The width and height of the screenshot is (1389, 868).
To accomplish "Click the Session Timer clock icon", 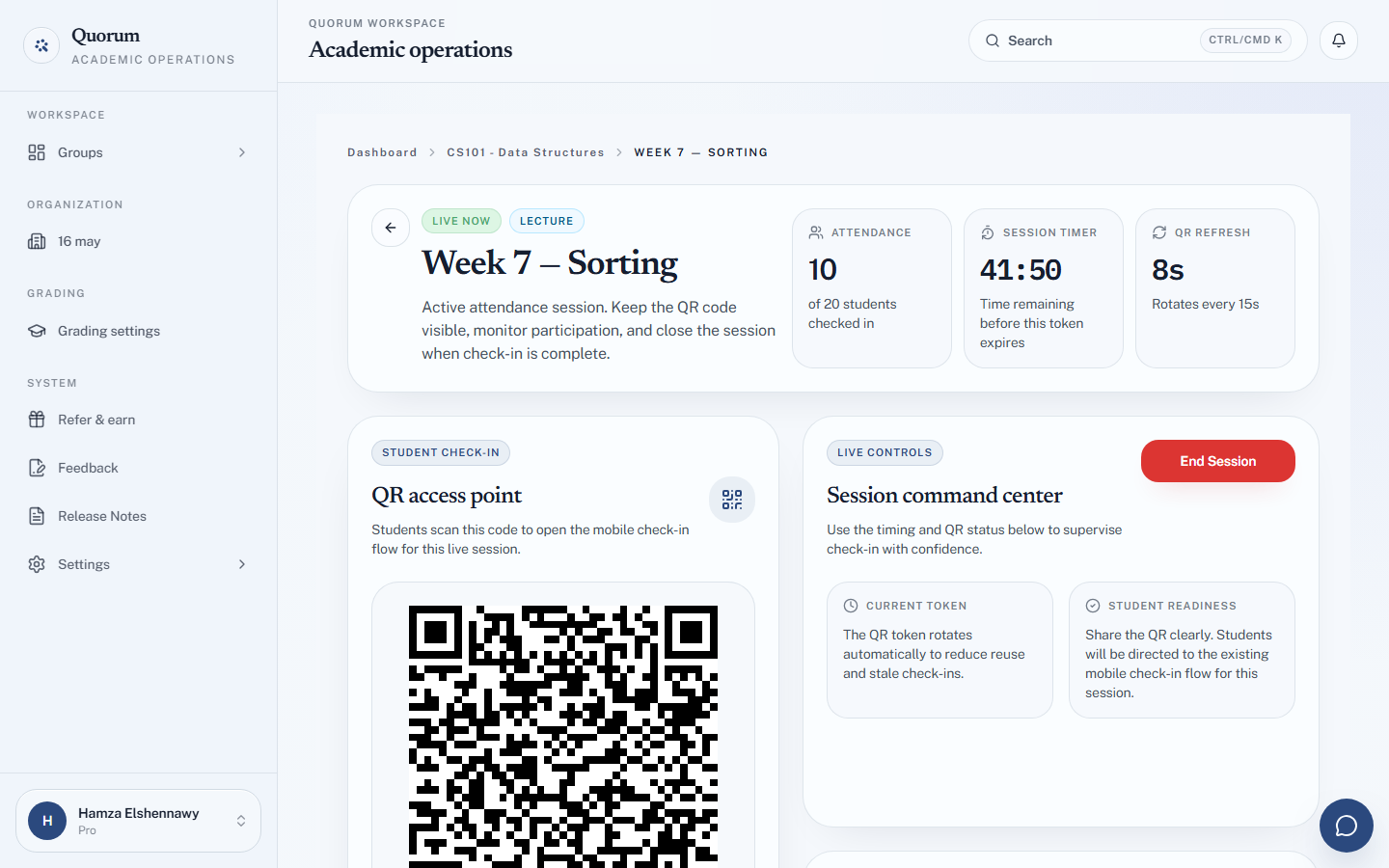I will pyautogui.click(x=988, y=232).
